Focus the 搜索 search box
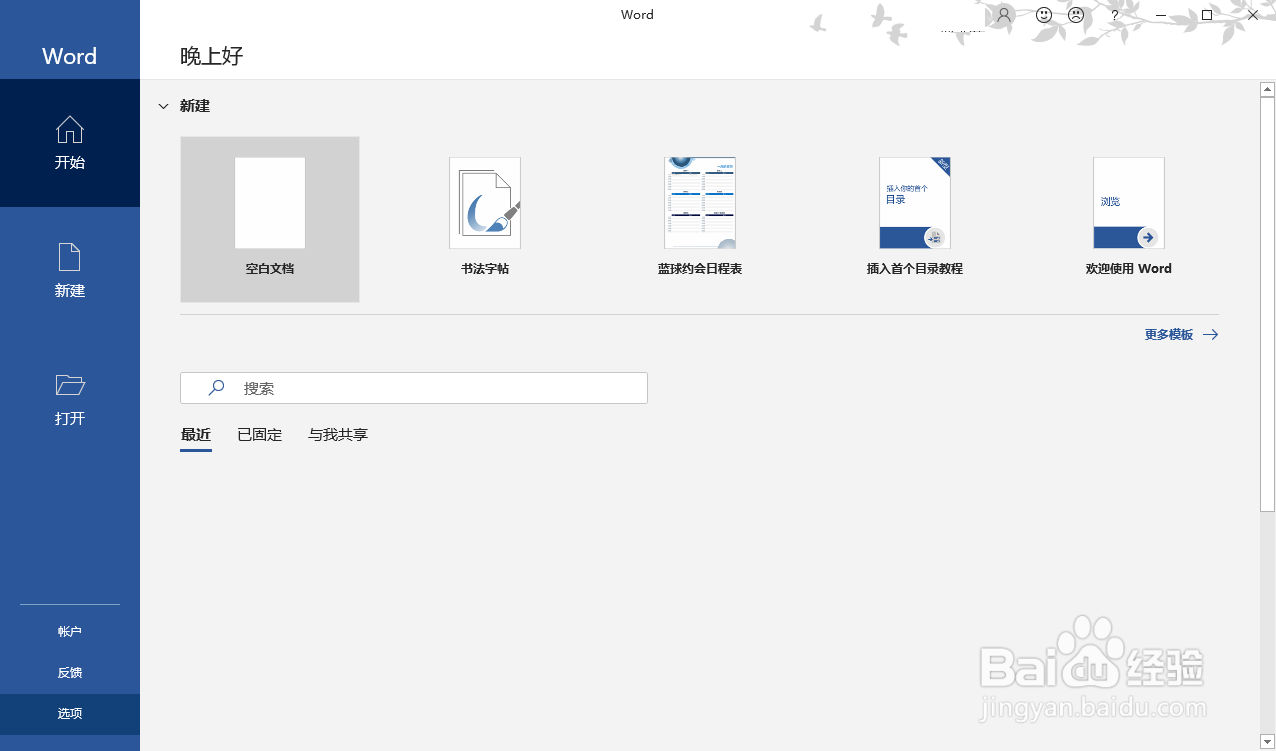This screenshot has height=751, width=1276. [414, 388]
